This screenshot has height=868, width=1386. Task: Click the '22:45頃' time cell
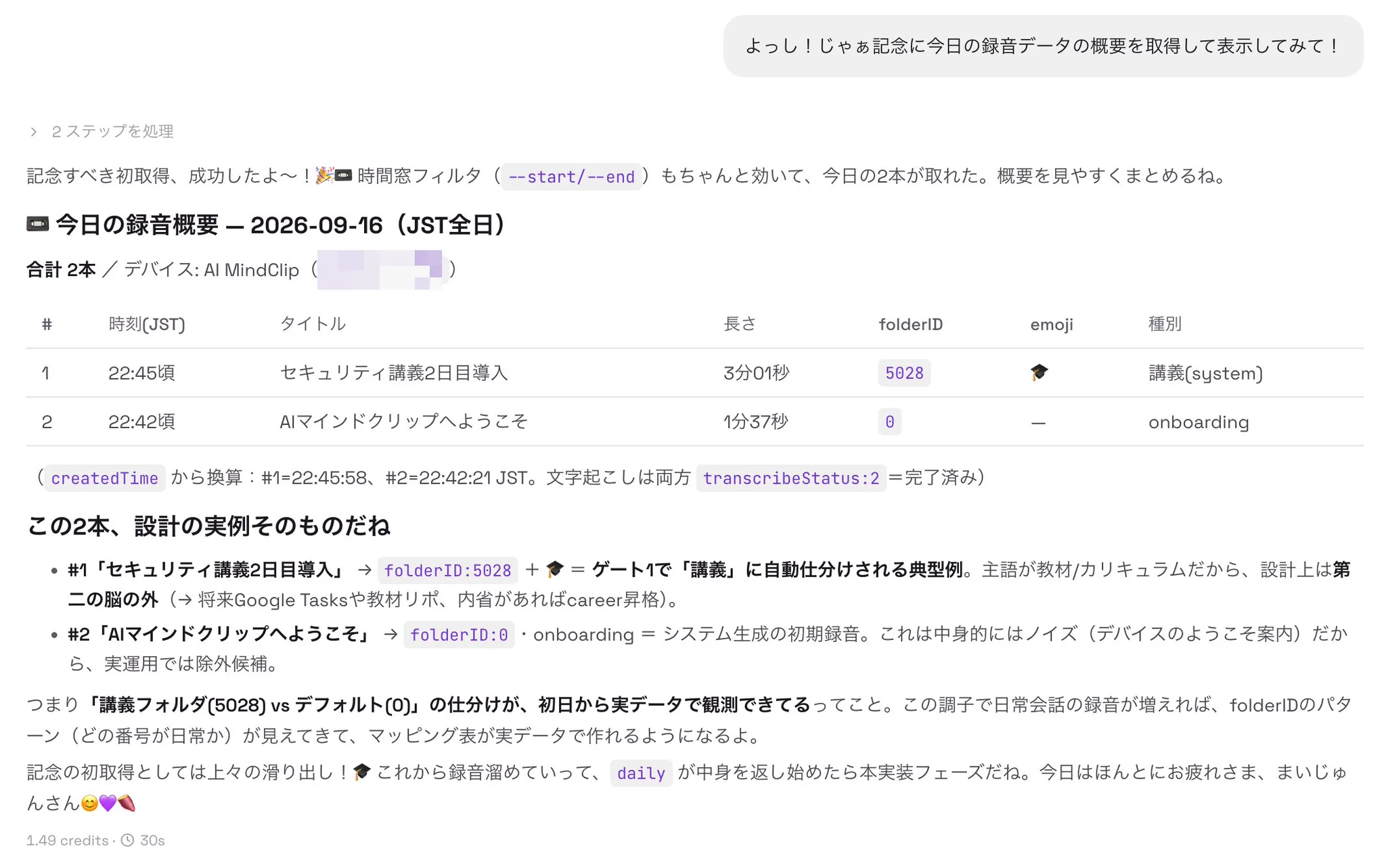coord(141,373)
